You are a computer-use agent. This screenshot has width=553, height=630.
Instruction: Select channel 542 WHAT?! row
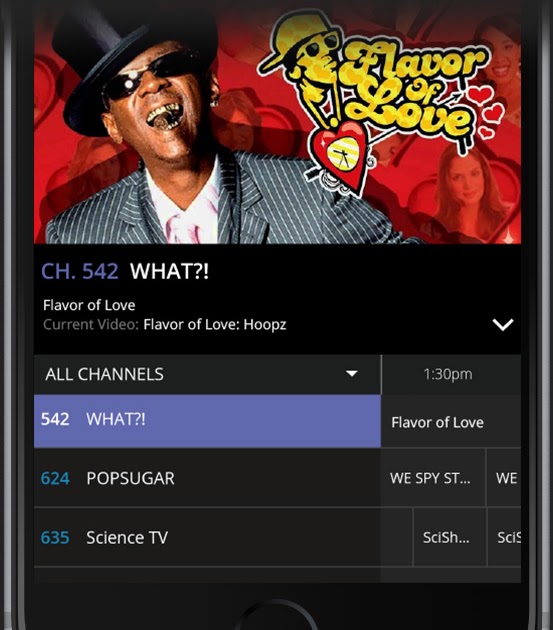207,421
